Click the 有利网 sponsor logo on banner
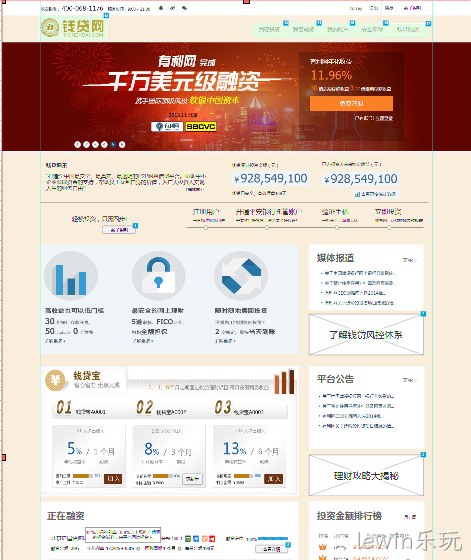The height and width of the screenshot is (560, 471). 167,126
